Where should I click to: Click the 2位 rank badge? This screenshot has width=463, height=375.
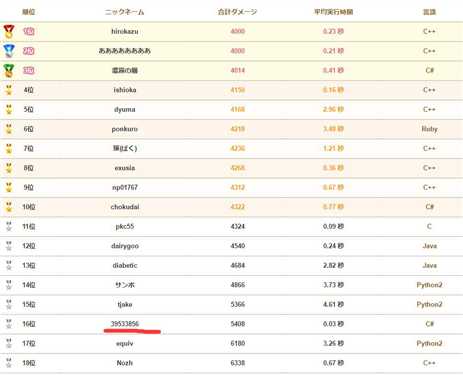[x=29, y=51]
